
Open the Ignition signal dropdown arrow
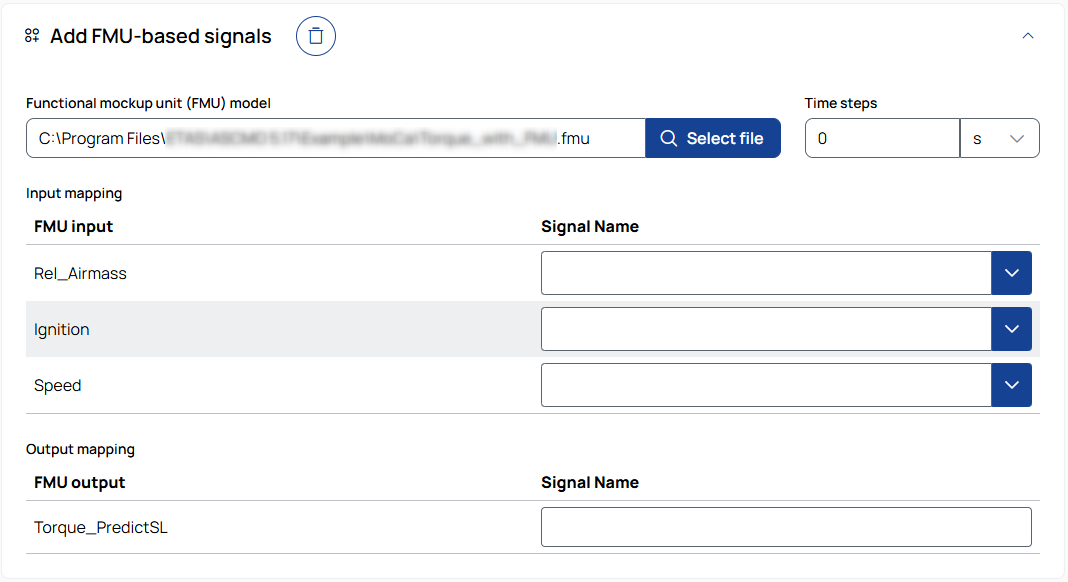pos(1011,329)
